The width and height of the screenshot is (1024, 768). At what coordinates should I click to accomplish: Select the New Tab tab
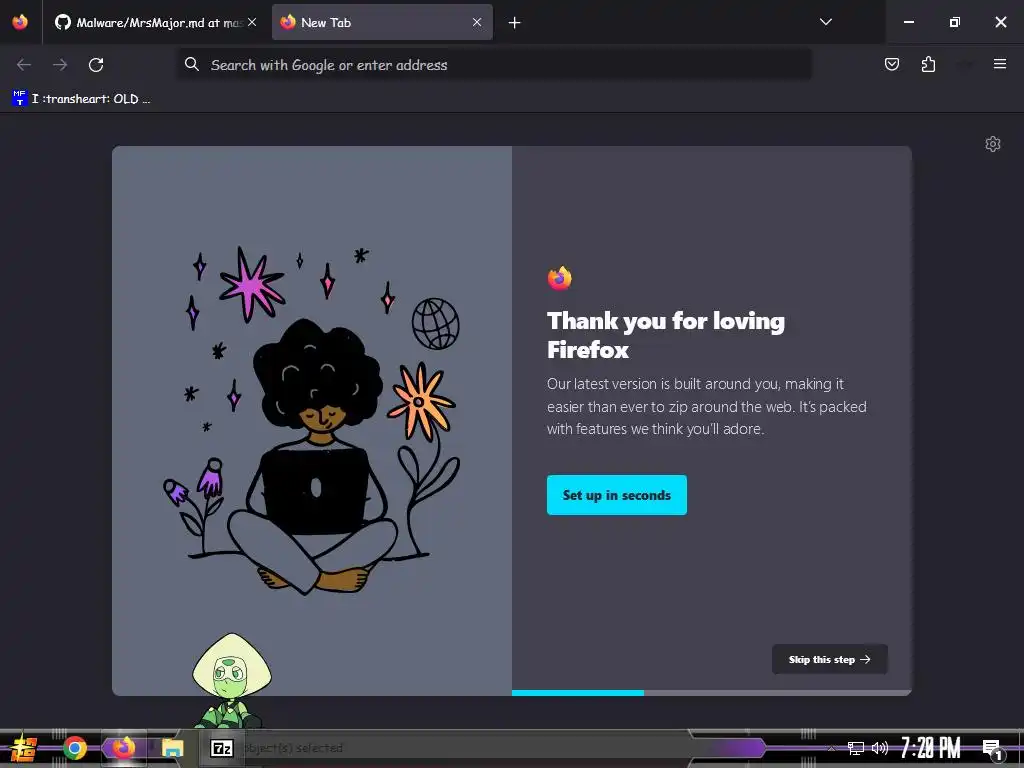(x=382, y=22)
